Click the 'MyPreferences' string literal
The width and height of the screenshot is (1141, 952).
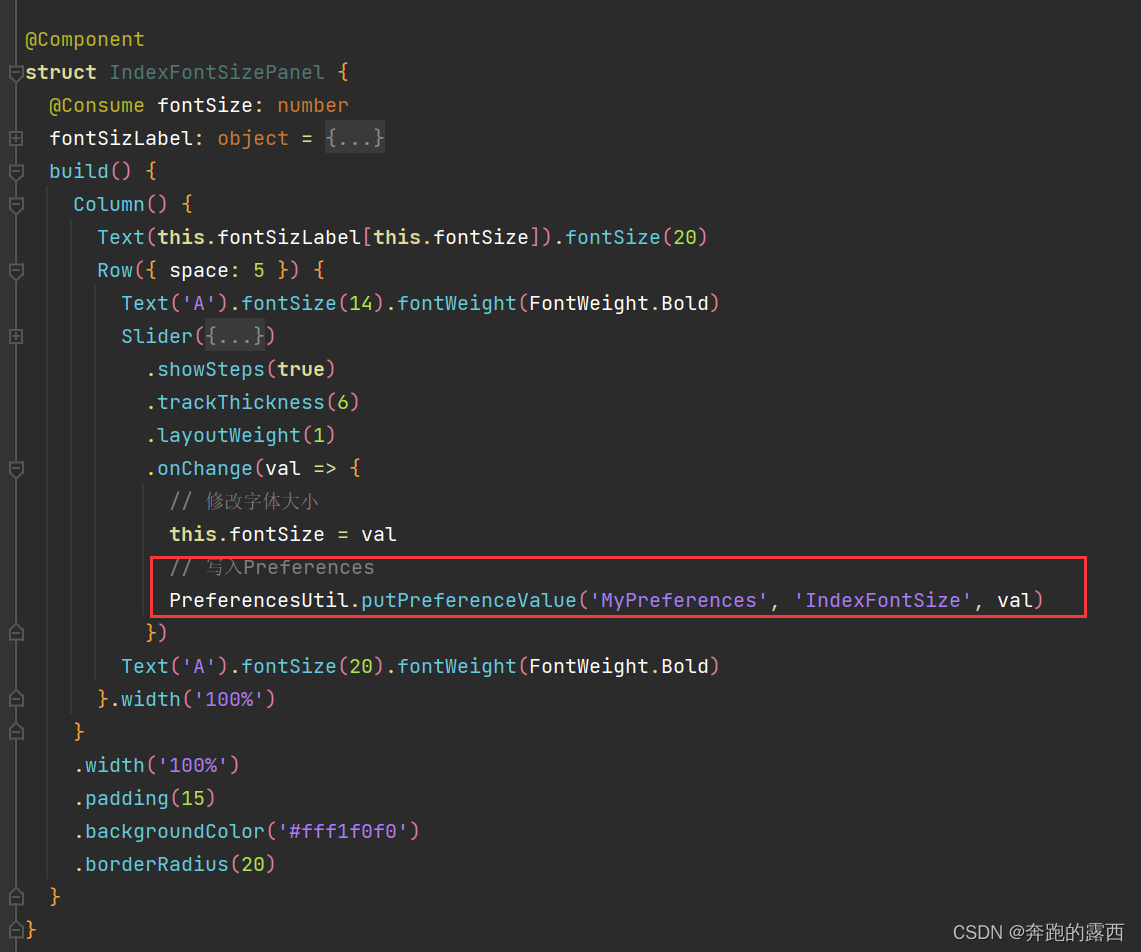coord(679,600)
